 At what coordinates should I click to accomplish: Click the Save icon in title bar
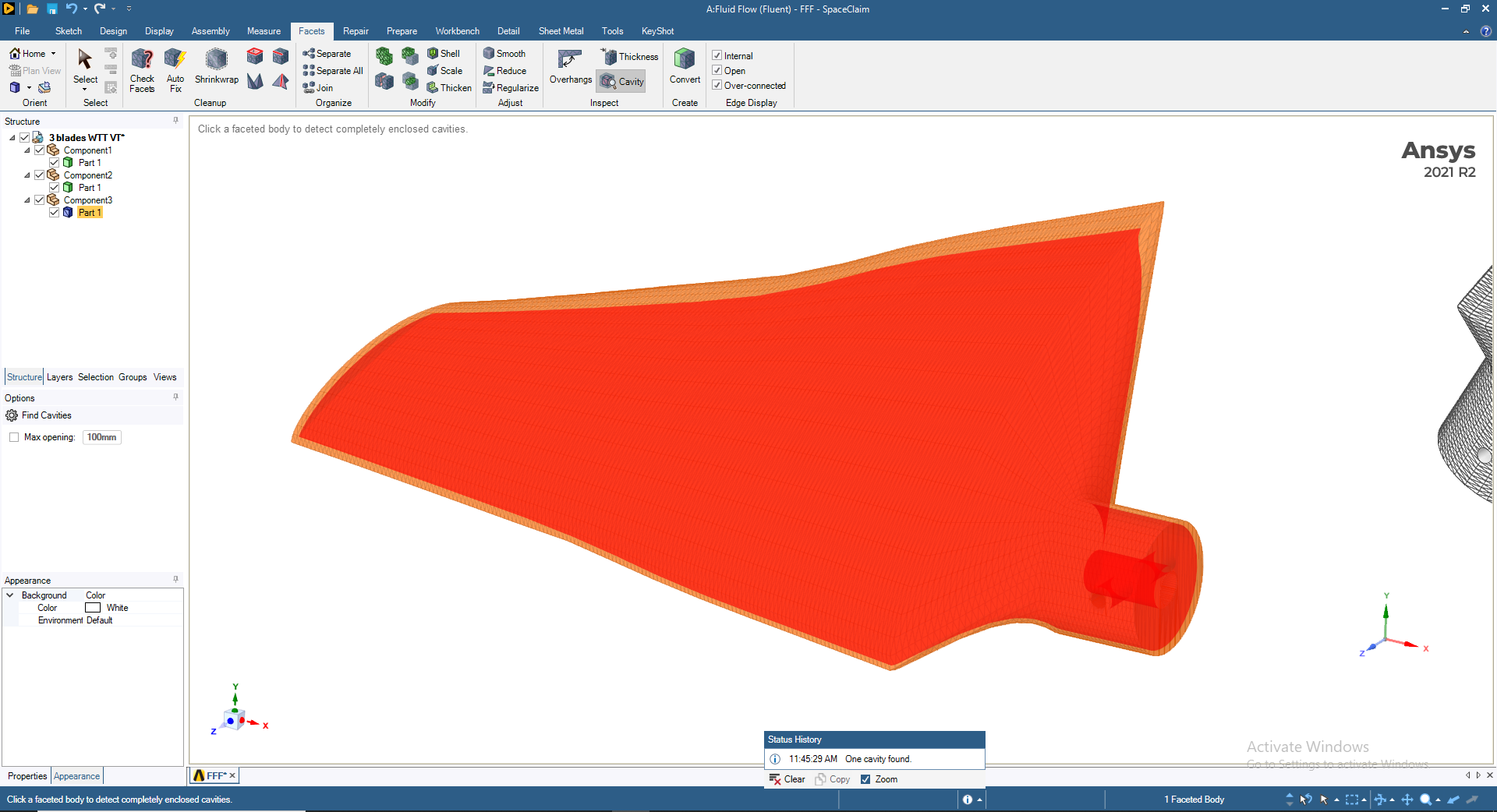pyautogui.click(x=52, y=9)
